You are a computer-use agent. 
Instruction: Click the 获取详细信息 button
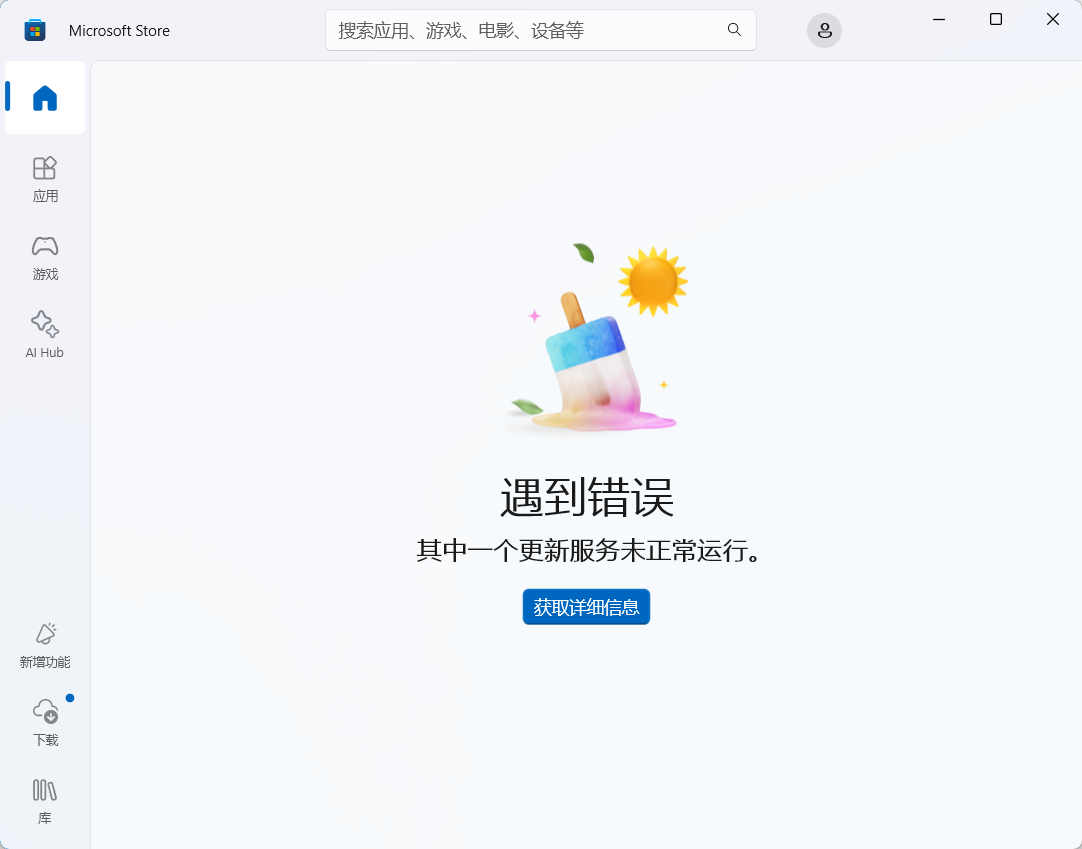coord(586,606)
